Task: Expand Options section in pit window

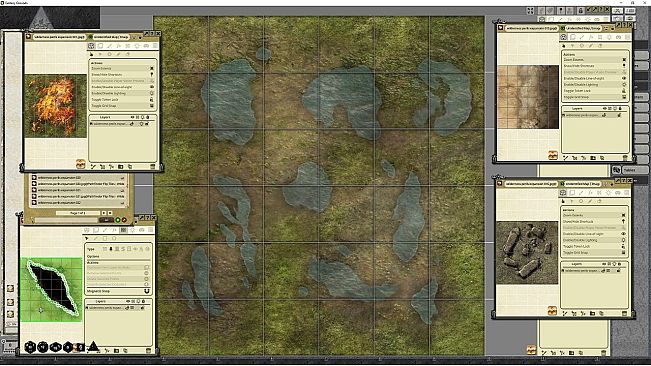Action: (x=93, y=256)
